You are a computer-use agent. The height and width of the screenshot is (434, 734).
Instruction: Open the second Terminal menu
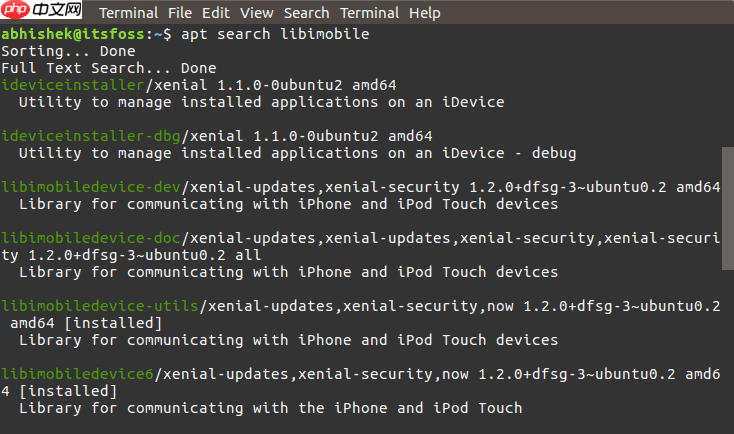point(370,13)
